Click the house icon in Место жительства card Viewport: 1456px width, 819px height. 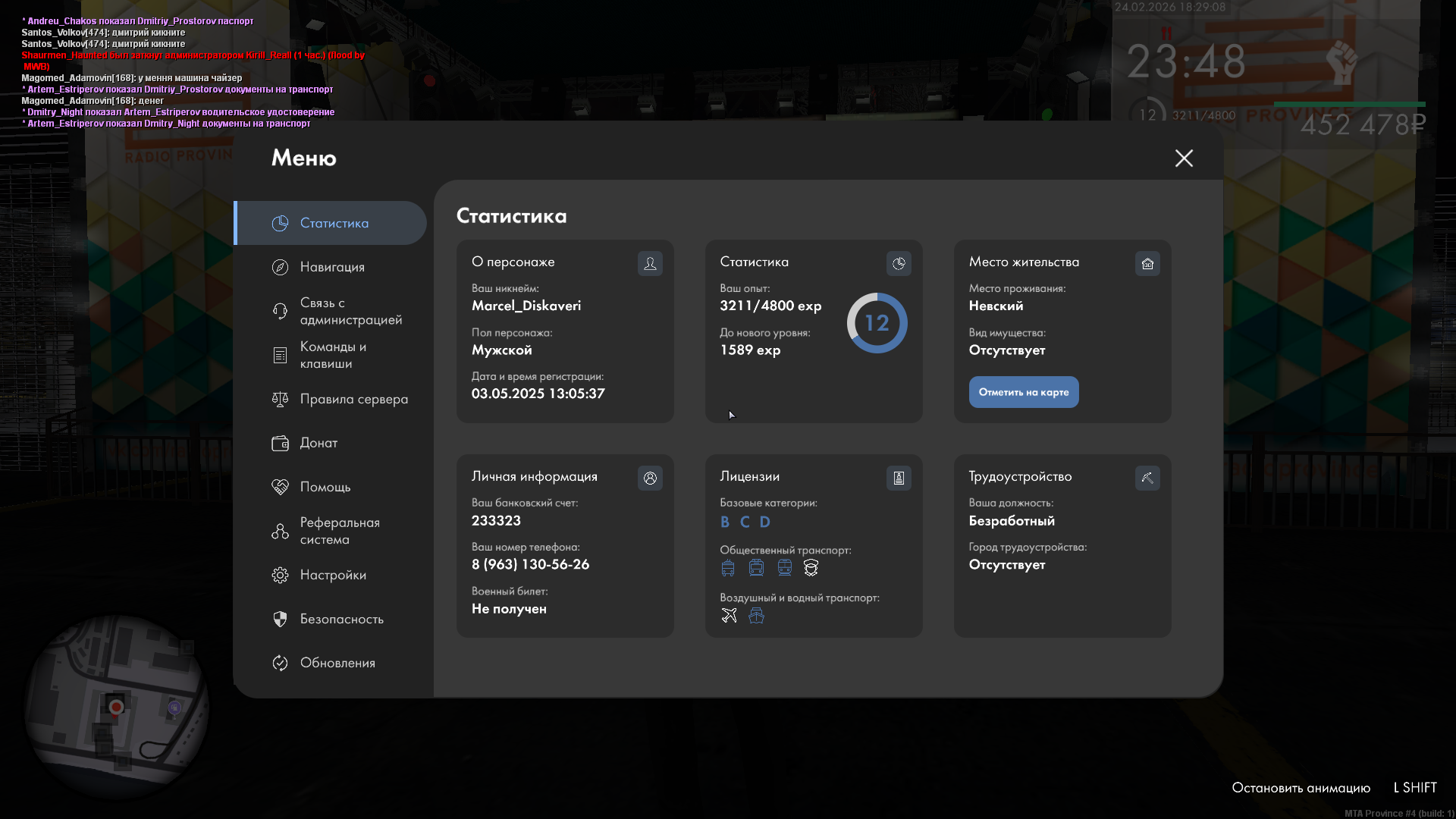pyautogui.click(x=1147, y=263)
